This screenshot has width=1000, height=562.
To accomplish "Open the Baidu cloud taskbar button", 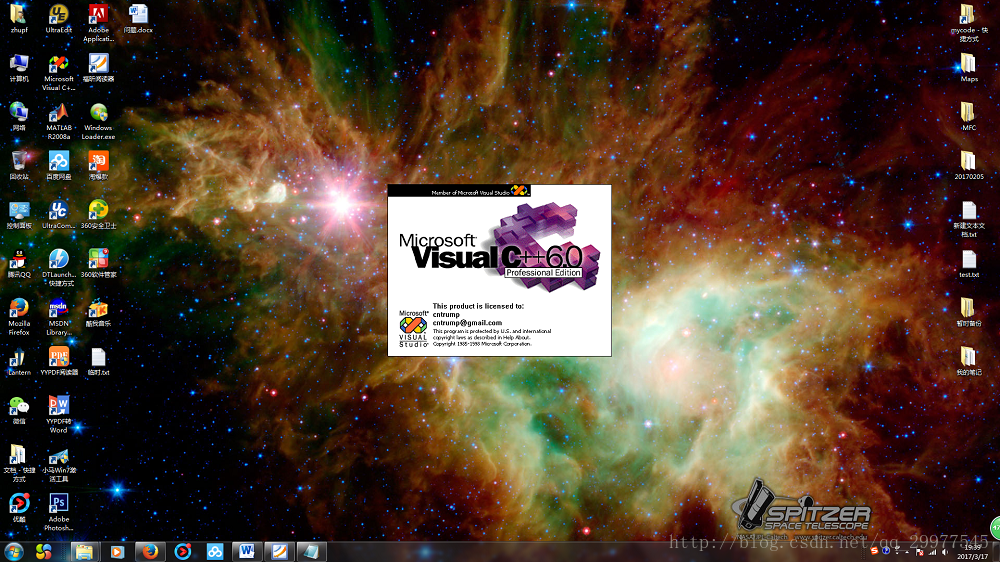I will [215, 551].
